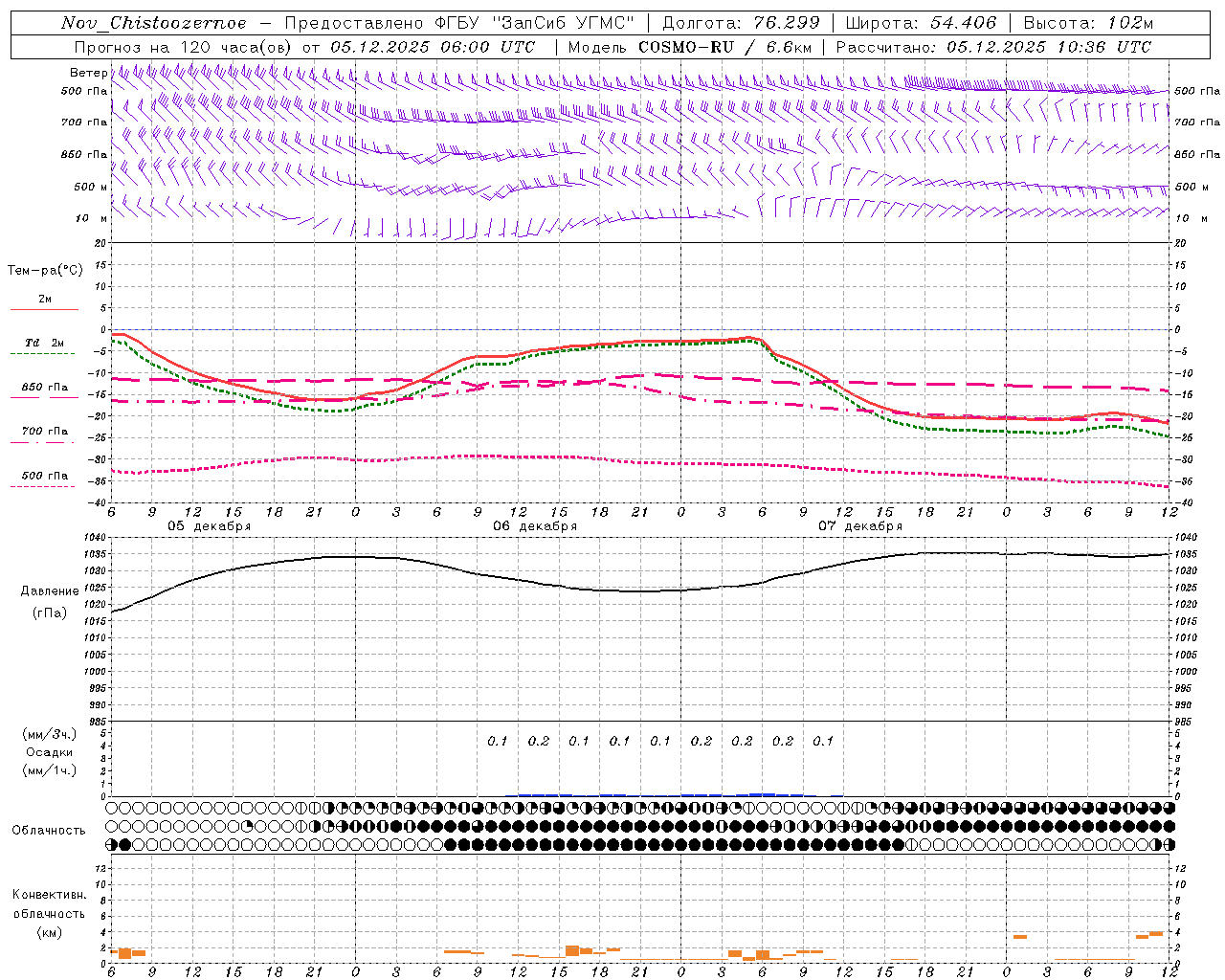Click the dash-dot line sample under 700 гПа legend
The height and width of the screenshot is (980, 1225).
point(42,442)
